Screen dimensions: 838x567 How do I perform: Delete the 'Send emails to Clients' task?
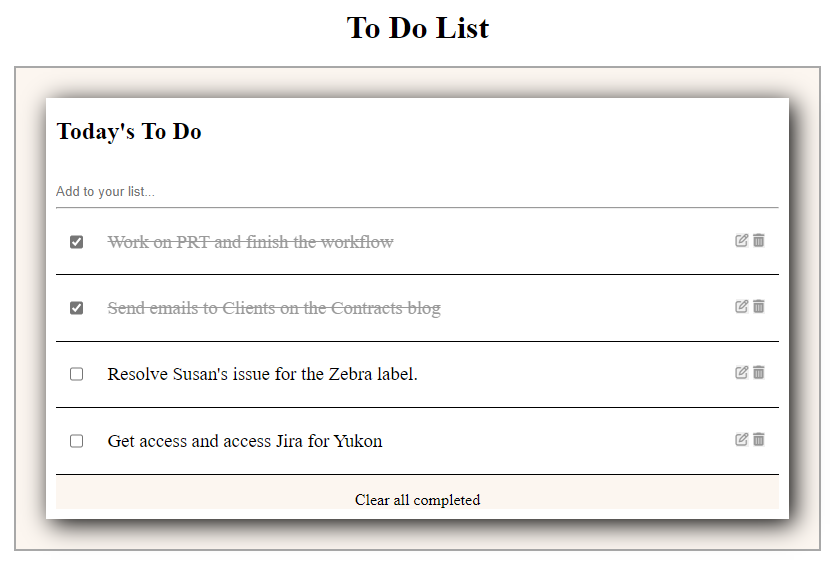point(758,306)
